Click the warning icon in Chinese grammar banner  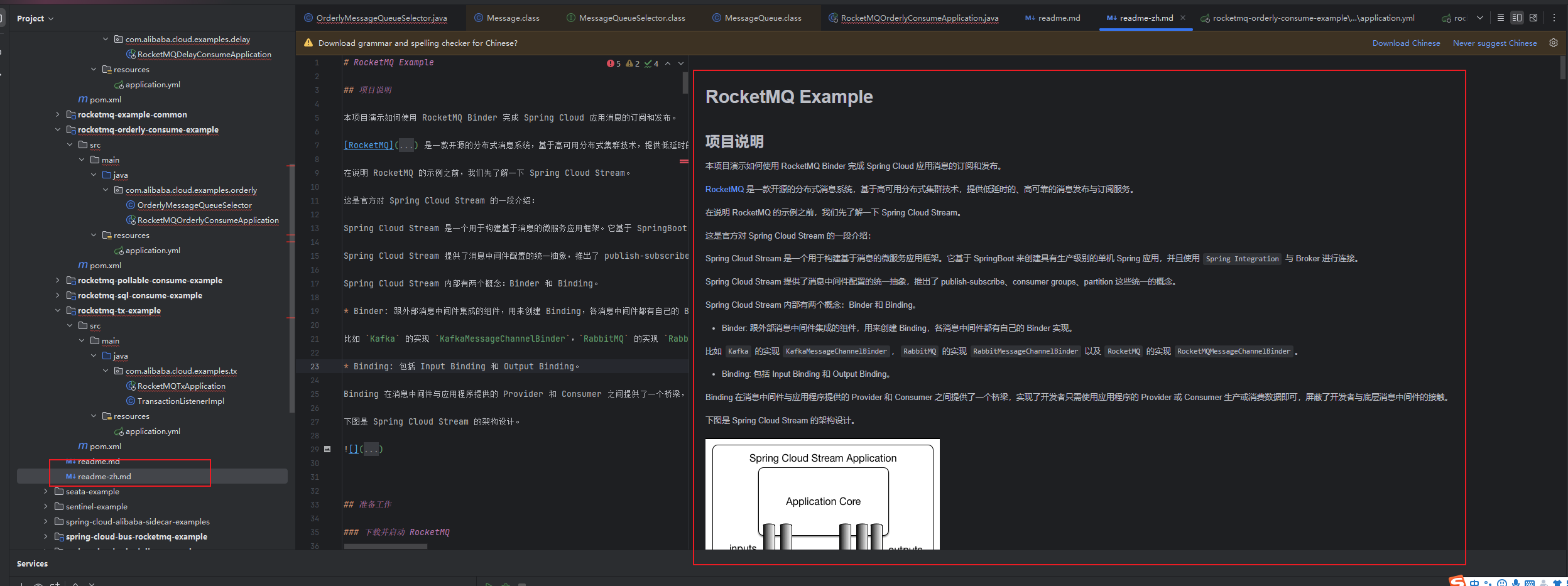pyautogui.click(x=308, y=43)
